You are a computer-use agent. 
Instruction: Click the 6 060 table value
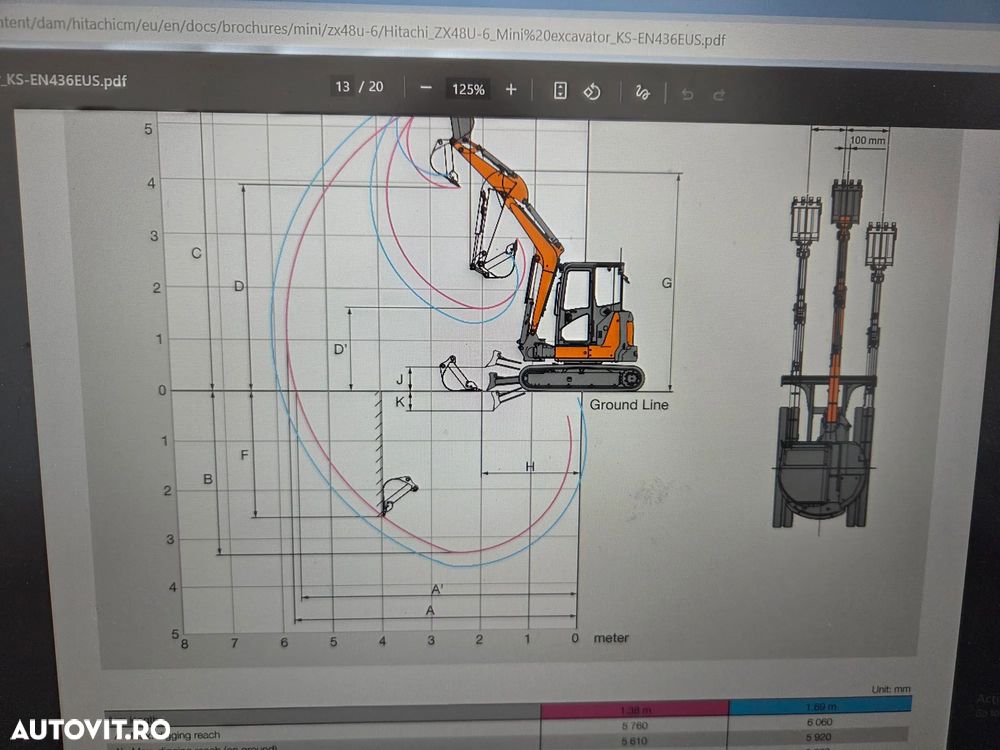click(820, 722)
